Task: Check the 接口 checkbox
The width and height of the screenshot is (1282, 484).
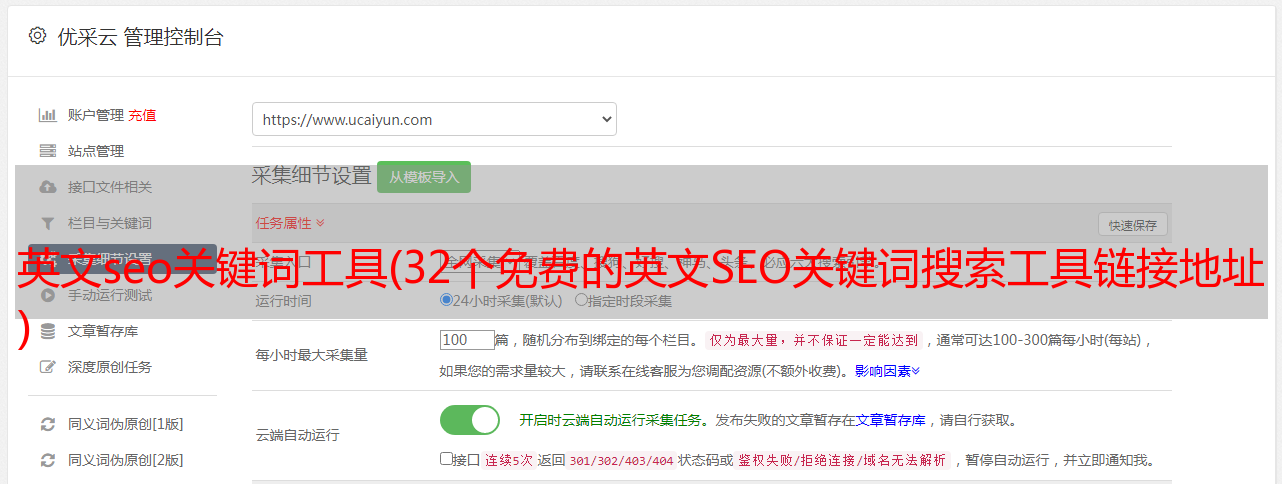Action: 446,459
